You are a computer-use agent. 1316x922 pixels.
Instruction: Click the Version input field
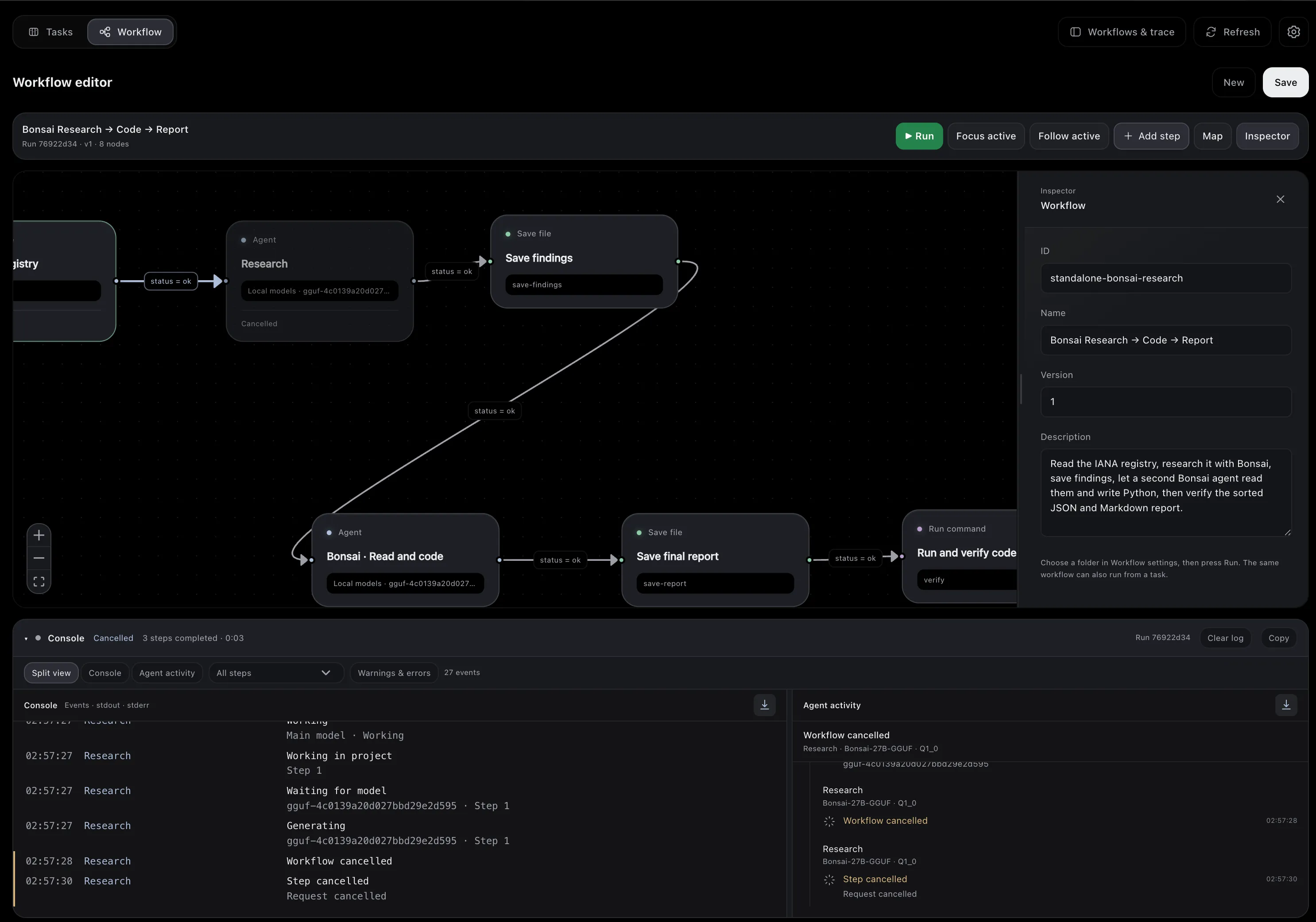1166,402
